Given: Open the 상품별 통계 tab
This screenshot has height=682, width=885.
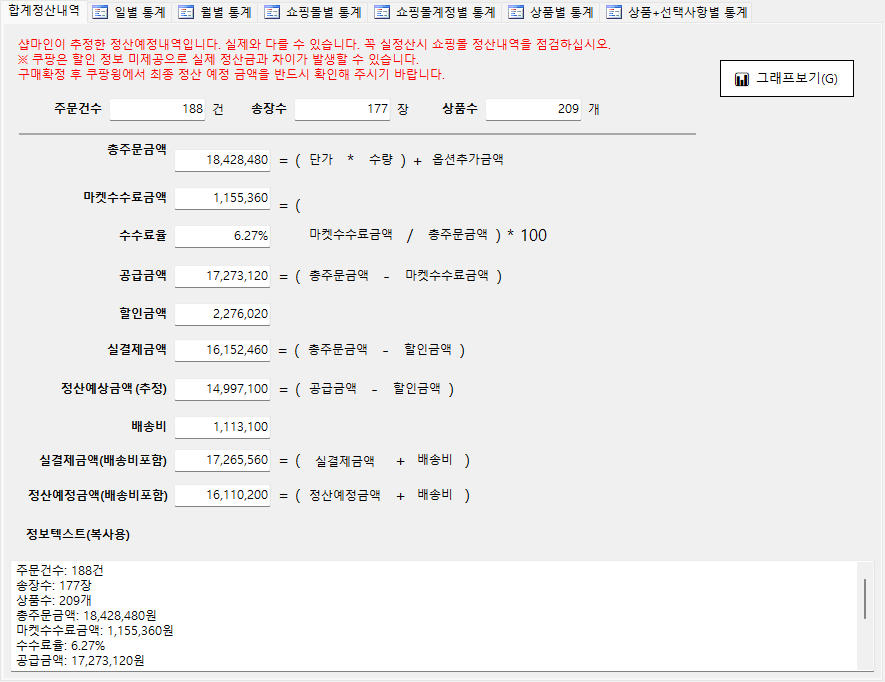Looking at the screenshot, I should click(x=551, y=13).
